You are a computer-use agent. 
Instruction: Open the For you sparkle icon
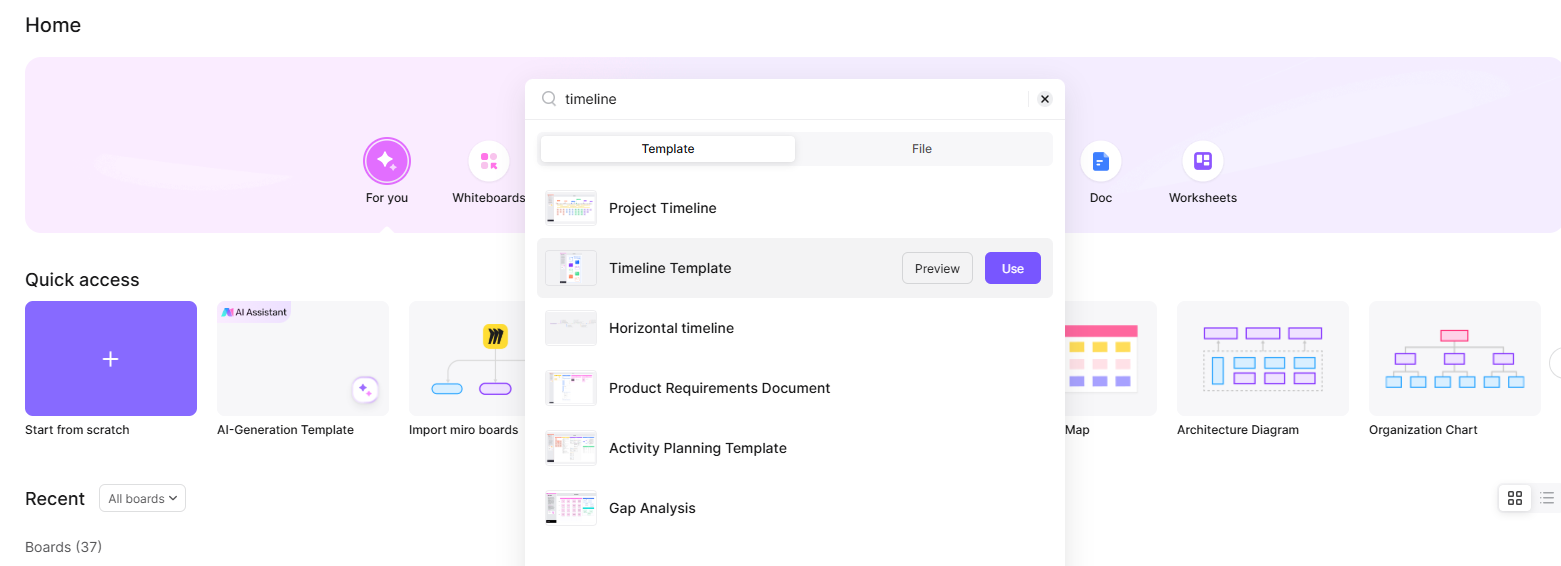387,161
